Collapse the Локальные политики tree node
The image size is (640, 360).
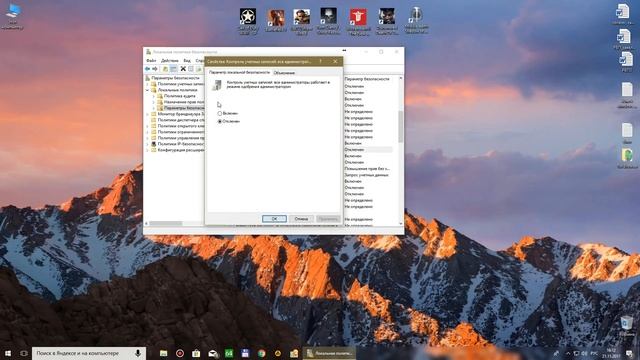(x=148, y=90)
